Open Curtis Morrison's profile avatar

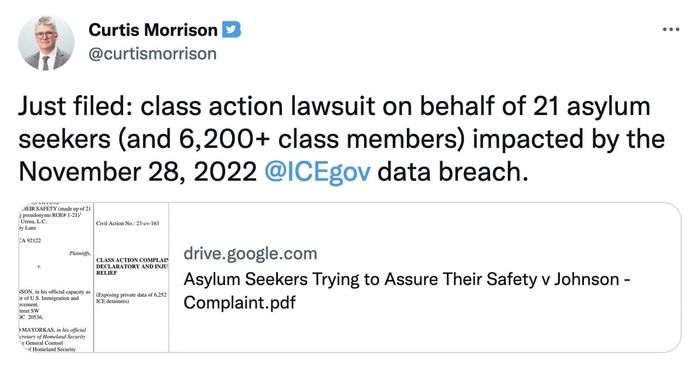(x=46, y=42)
